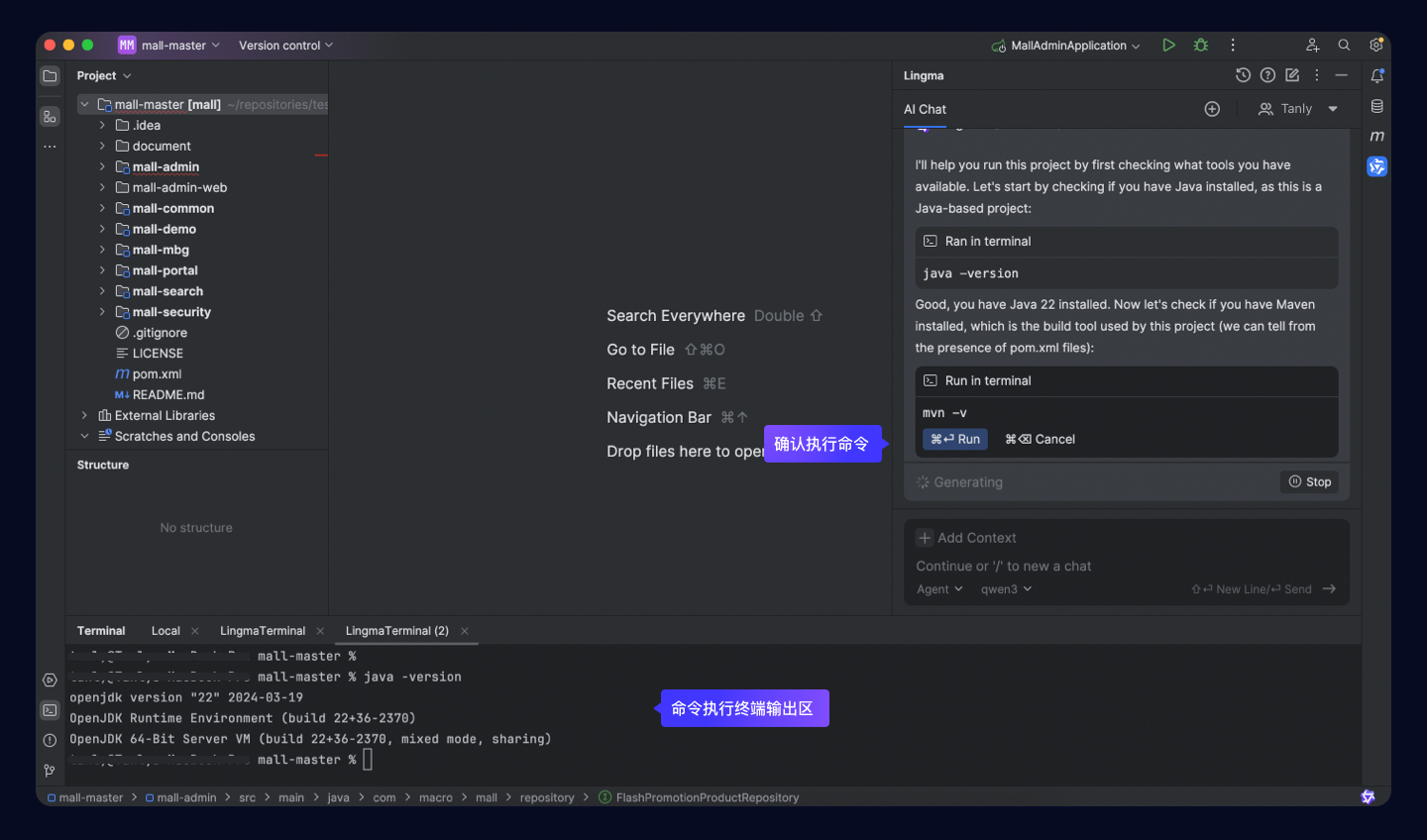Open the qwen3 model selector

pos(1006,589)
